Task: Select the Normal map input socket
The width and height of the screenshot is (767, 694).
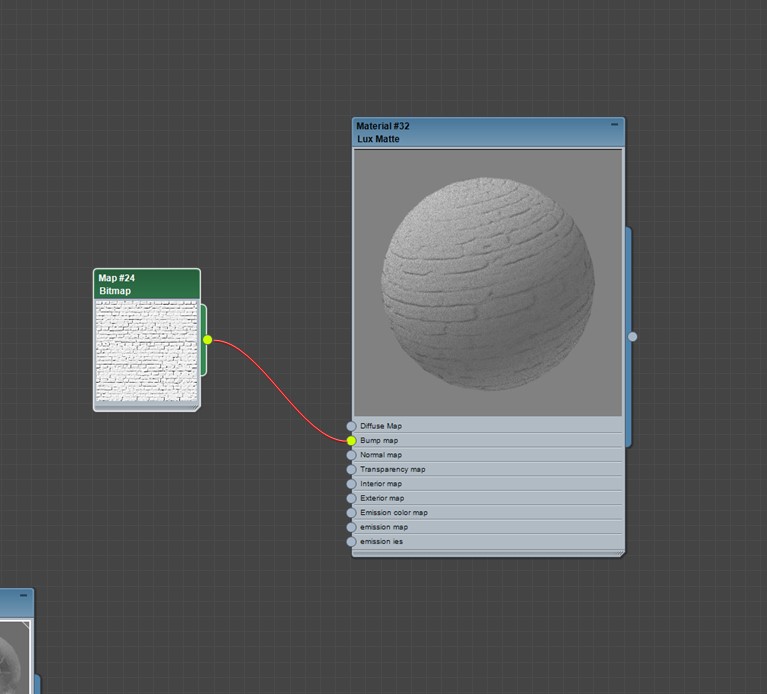Action: (x=351, y=455)
